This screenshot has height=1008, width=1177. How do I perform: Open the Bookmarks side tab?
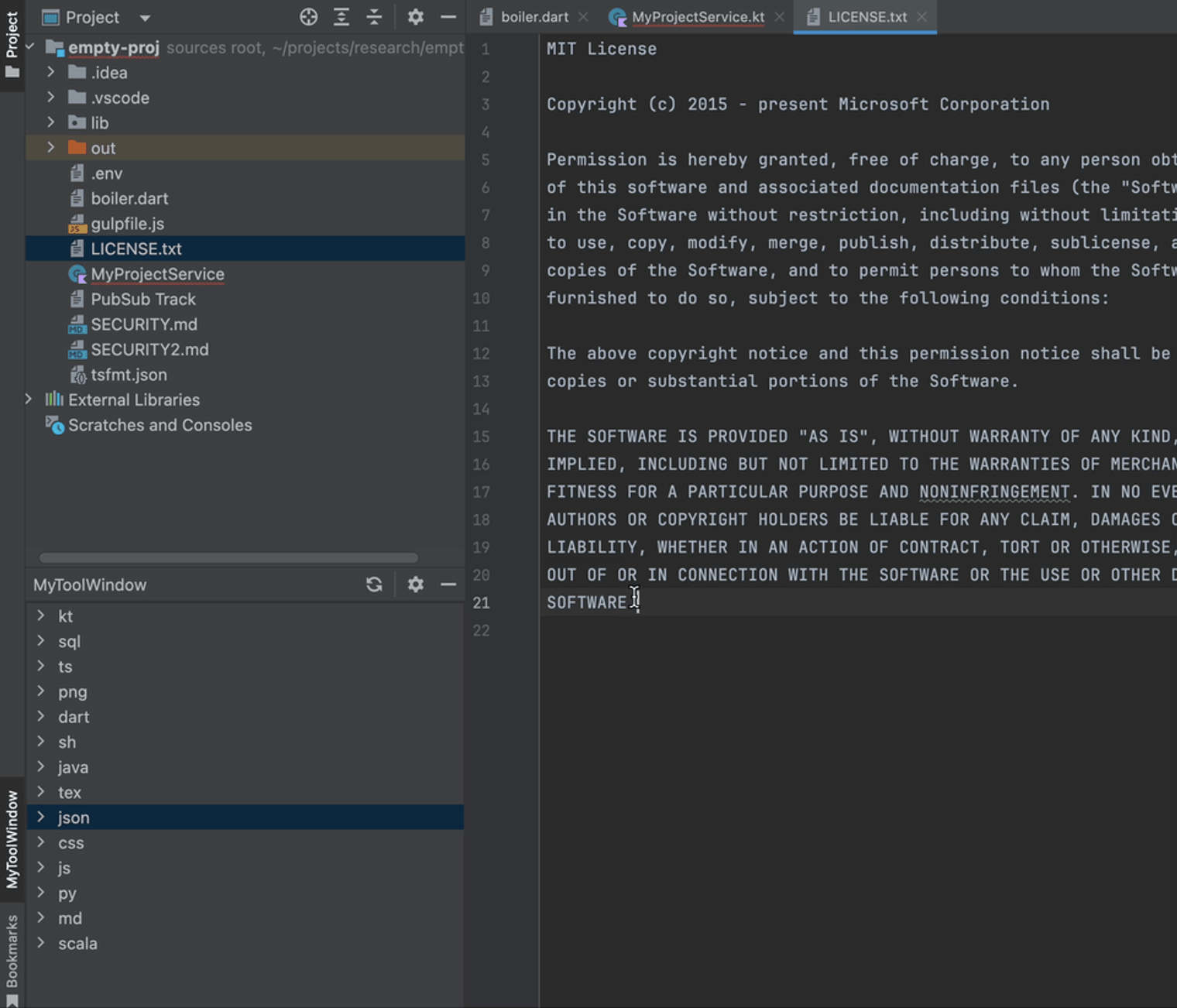[12, 958]
